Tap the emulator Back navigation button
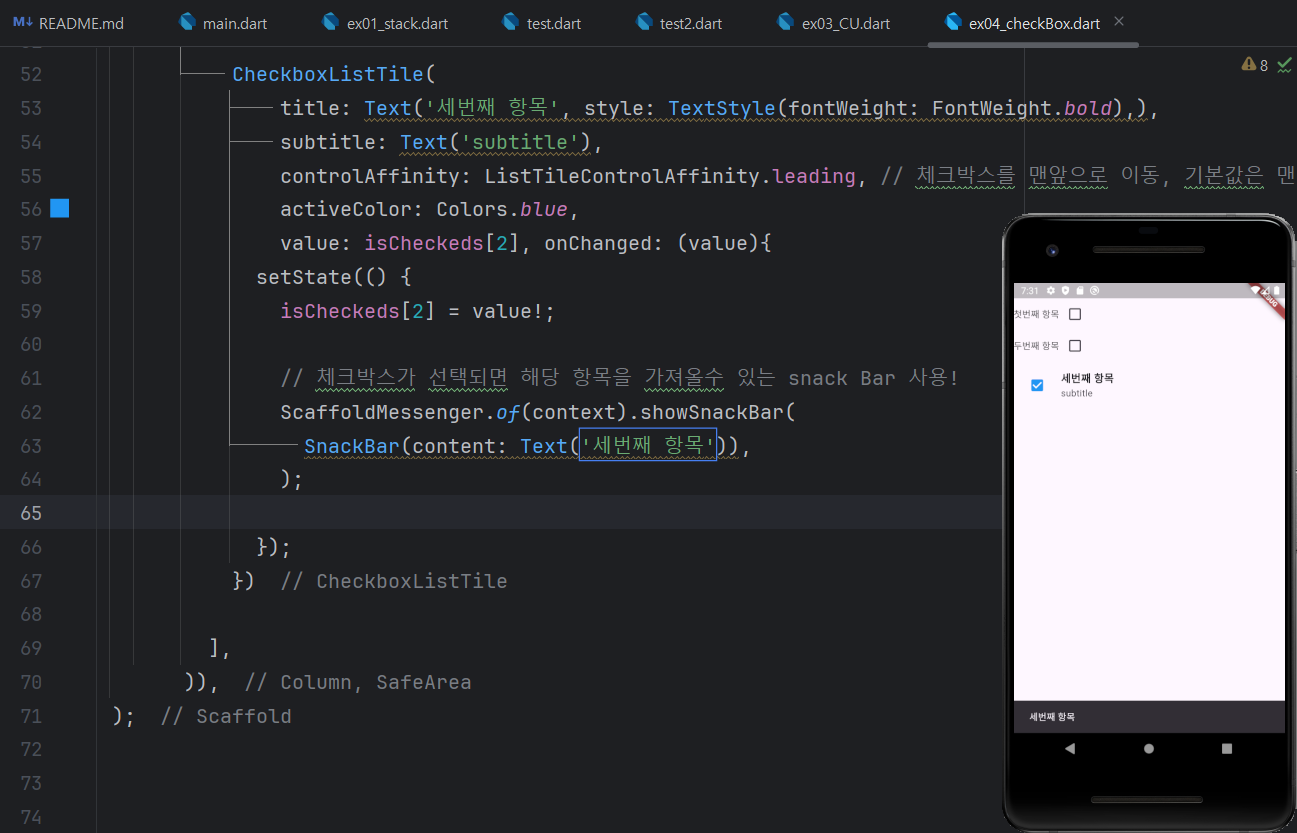Image resolution: width=1297 pixels, height=833 pixels. tap(1070, 748)
